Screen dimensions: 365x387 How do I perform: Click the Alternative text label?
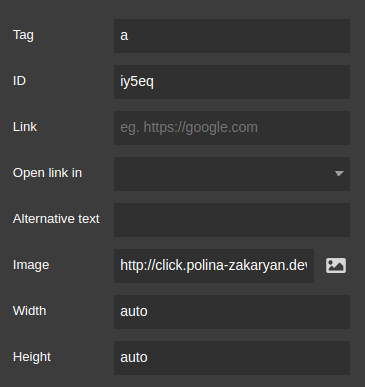(x=56, y=219)
